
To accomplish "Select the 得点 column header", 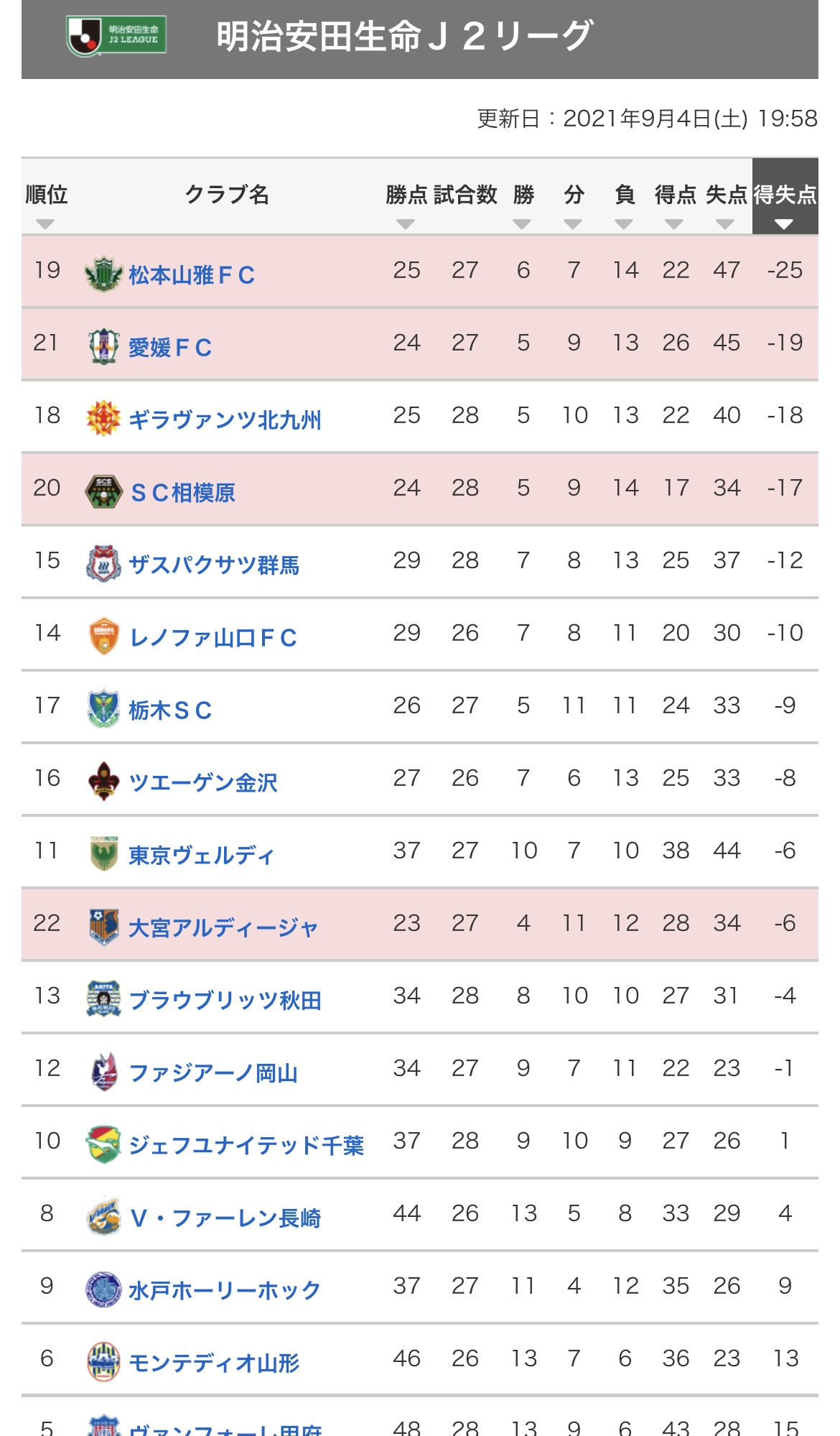I will [675, 195].
